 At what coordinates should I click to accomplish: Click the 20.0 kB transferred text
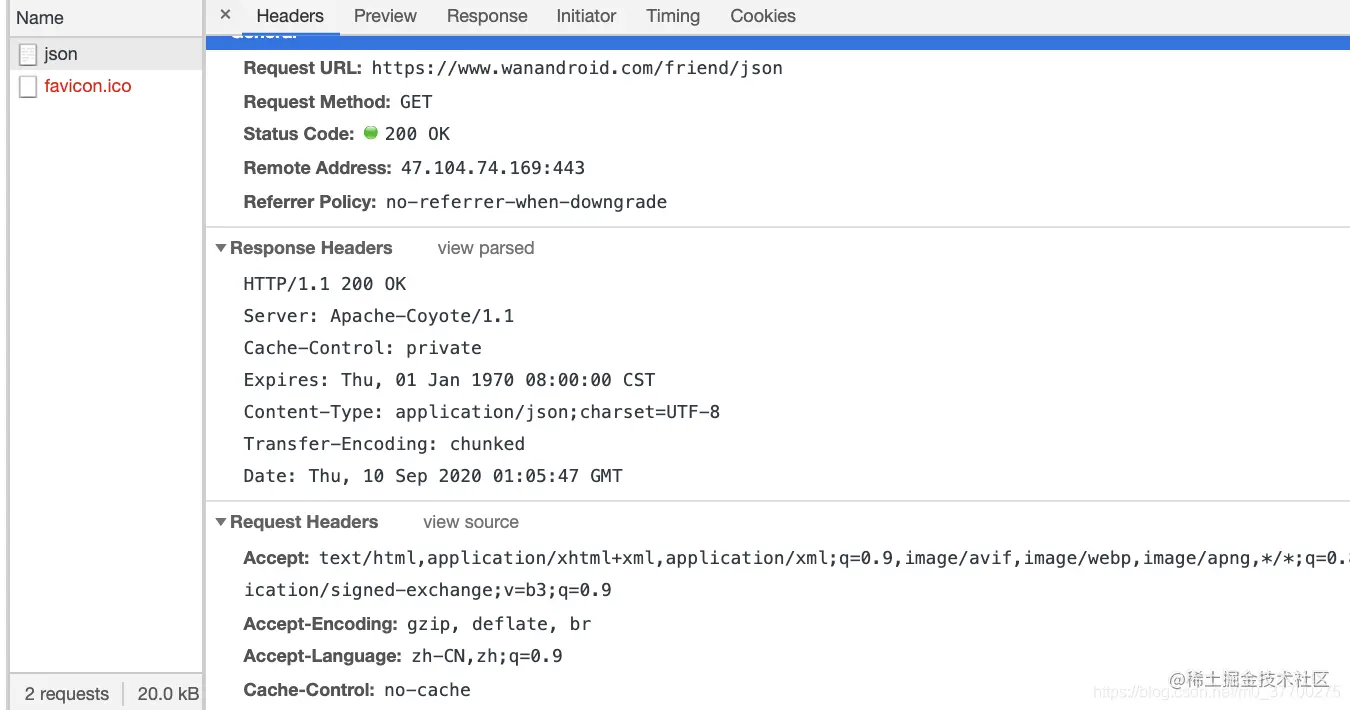click(168, 694)
